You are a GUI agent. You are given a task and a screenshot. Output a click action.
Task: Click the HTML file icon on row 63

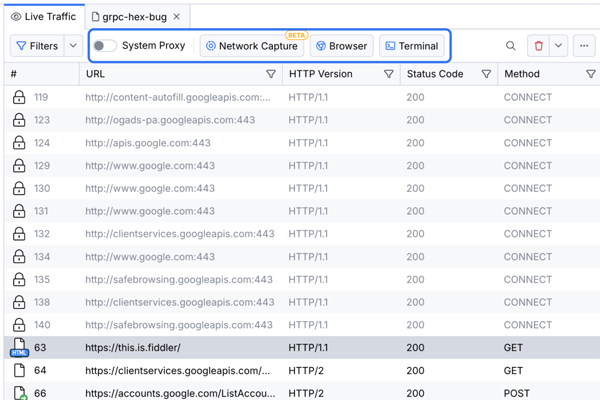[x=19, y=348]
